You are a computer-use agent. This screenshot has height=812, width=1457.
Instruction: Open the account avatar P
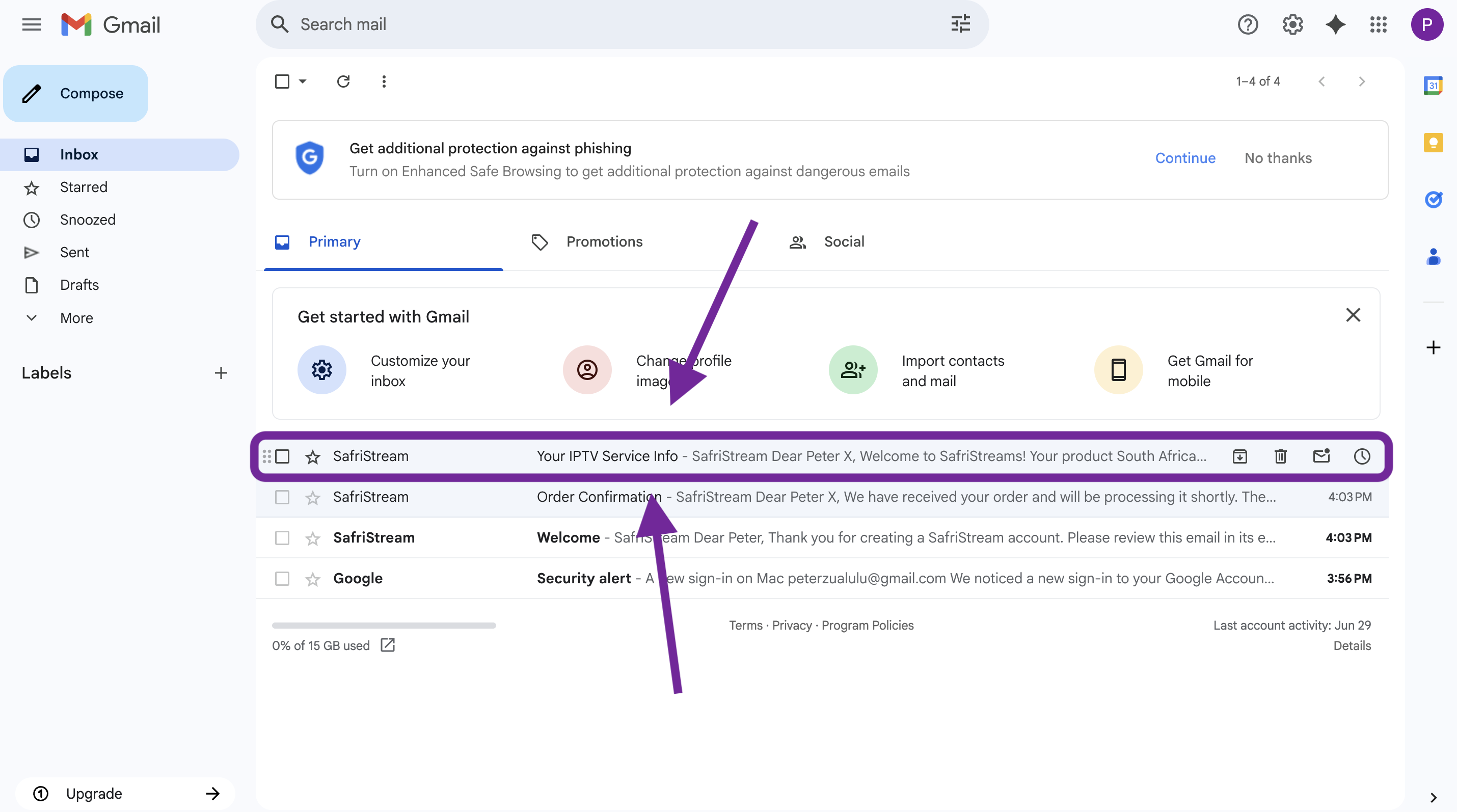(1426, 24)
